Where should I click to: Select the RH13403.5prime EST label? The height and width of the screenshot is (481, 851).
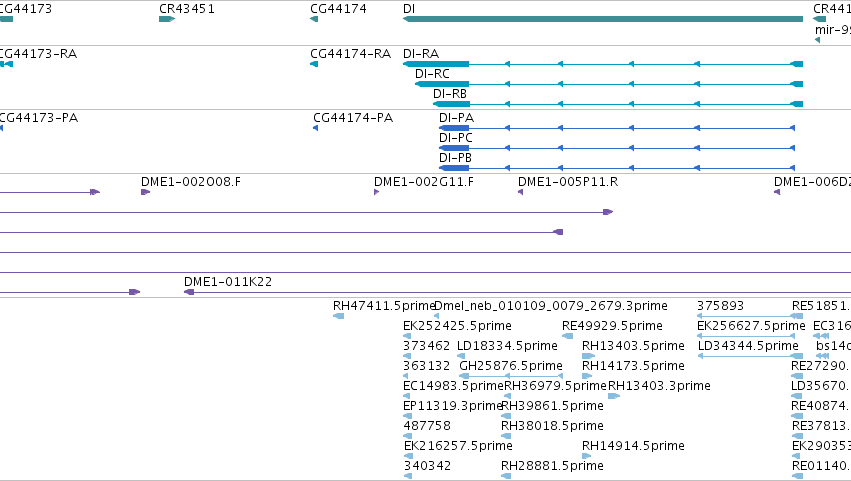click(x=633, y=346)
